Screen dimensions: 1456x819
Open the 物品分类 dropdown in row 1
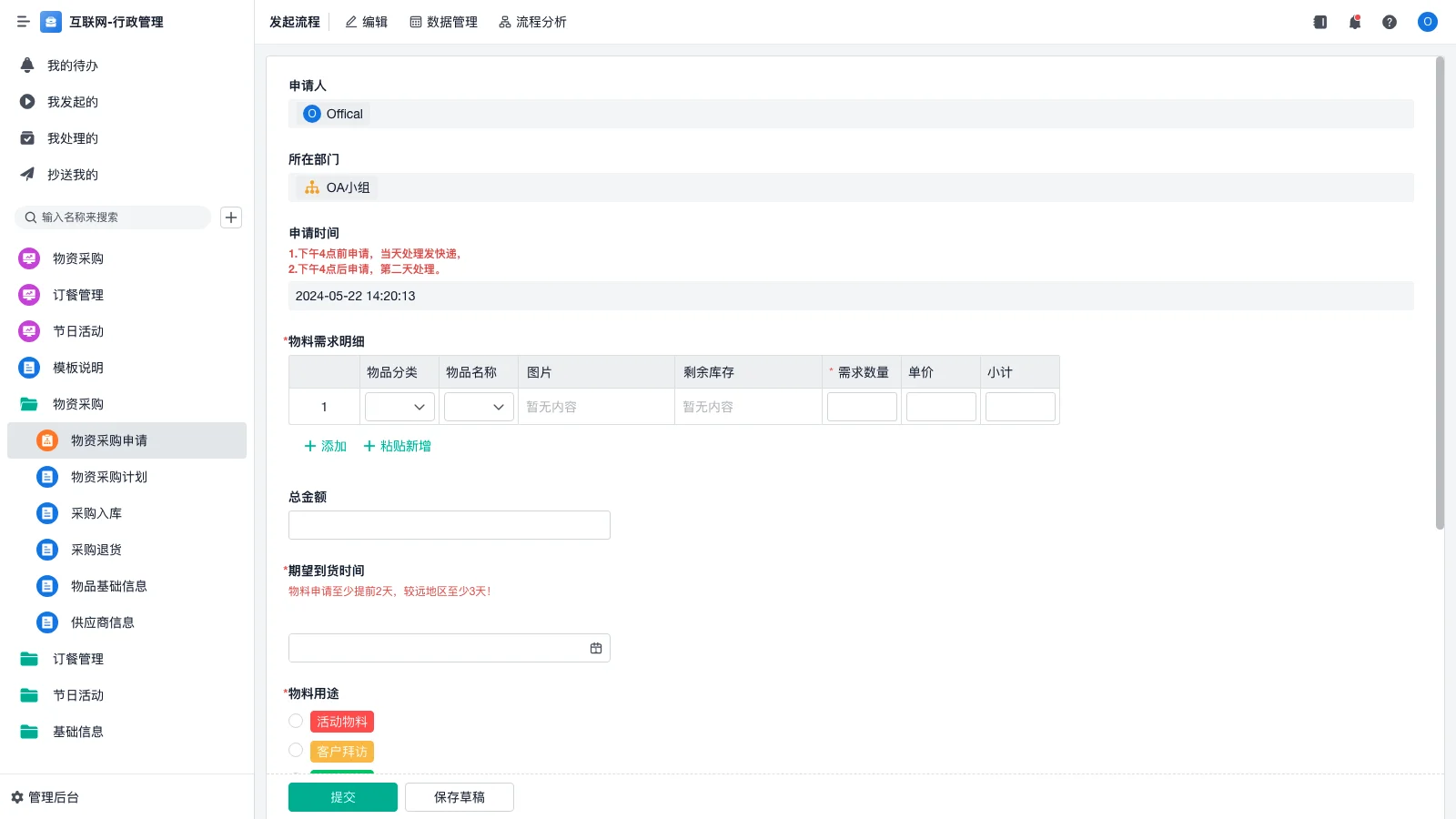(399, 407)
